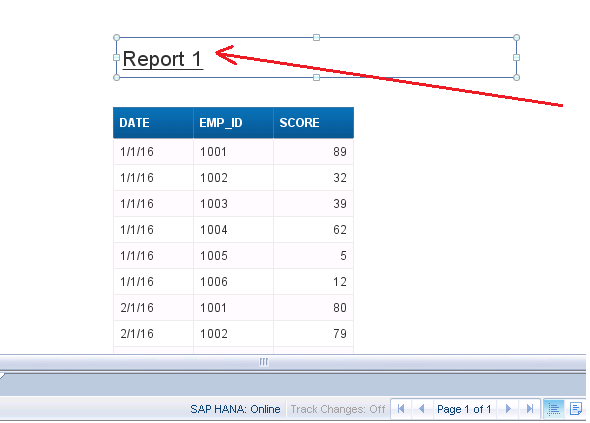This screenshot has height=423, width=590.
Task: Switch to quick display mode
Action: coord(554,409)
